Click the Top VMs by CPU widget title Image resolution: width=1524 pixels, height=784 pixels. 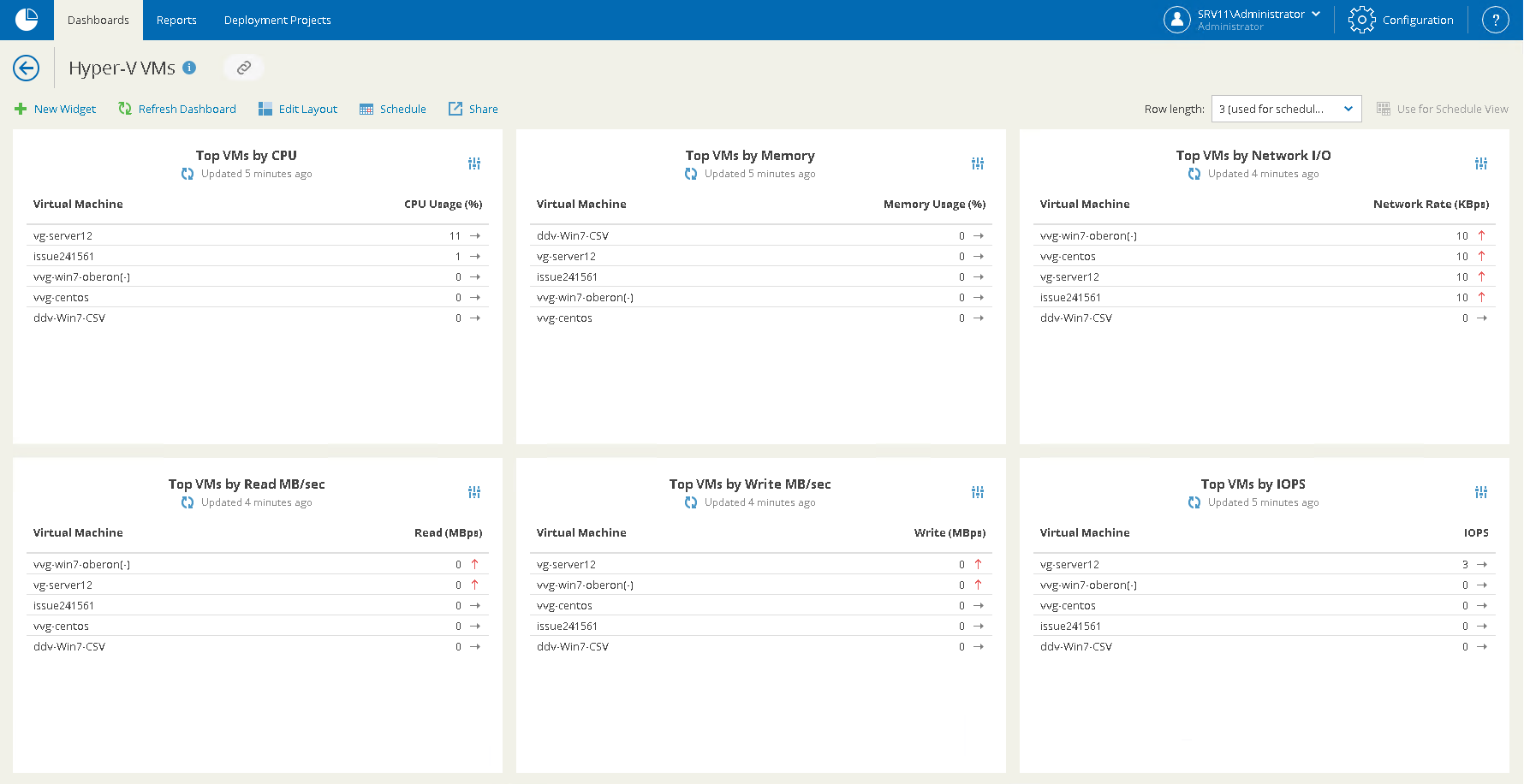tap(247, 155)
